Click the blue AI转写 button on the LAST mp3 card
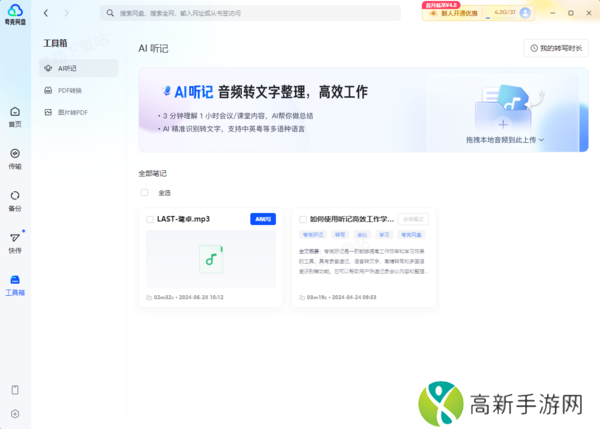The height and width of the screenshot is (429, 600). tap(263, 219)
